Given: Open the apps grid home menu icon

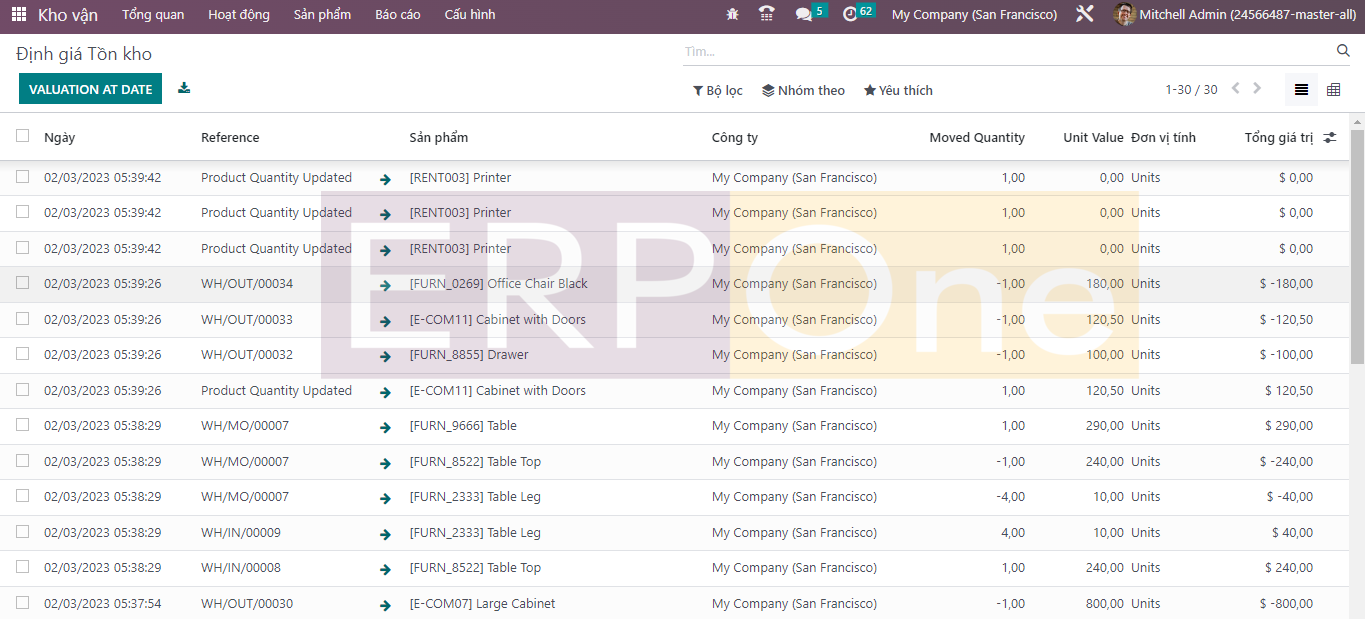Looking at the screenshot, I should tap(19, 15).
